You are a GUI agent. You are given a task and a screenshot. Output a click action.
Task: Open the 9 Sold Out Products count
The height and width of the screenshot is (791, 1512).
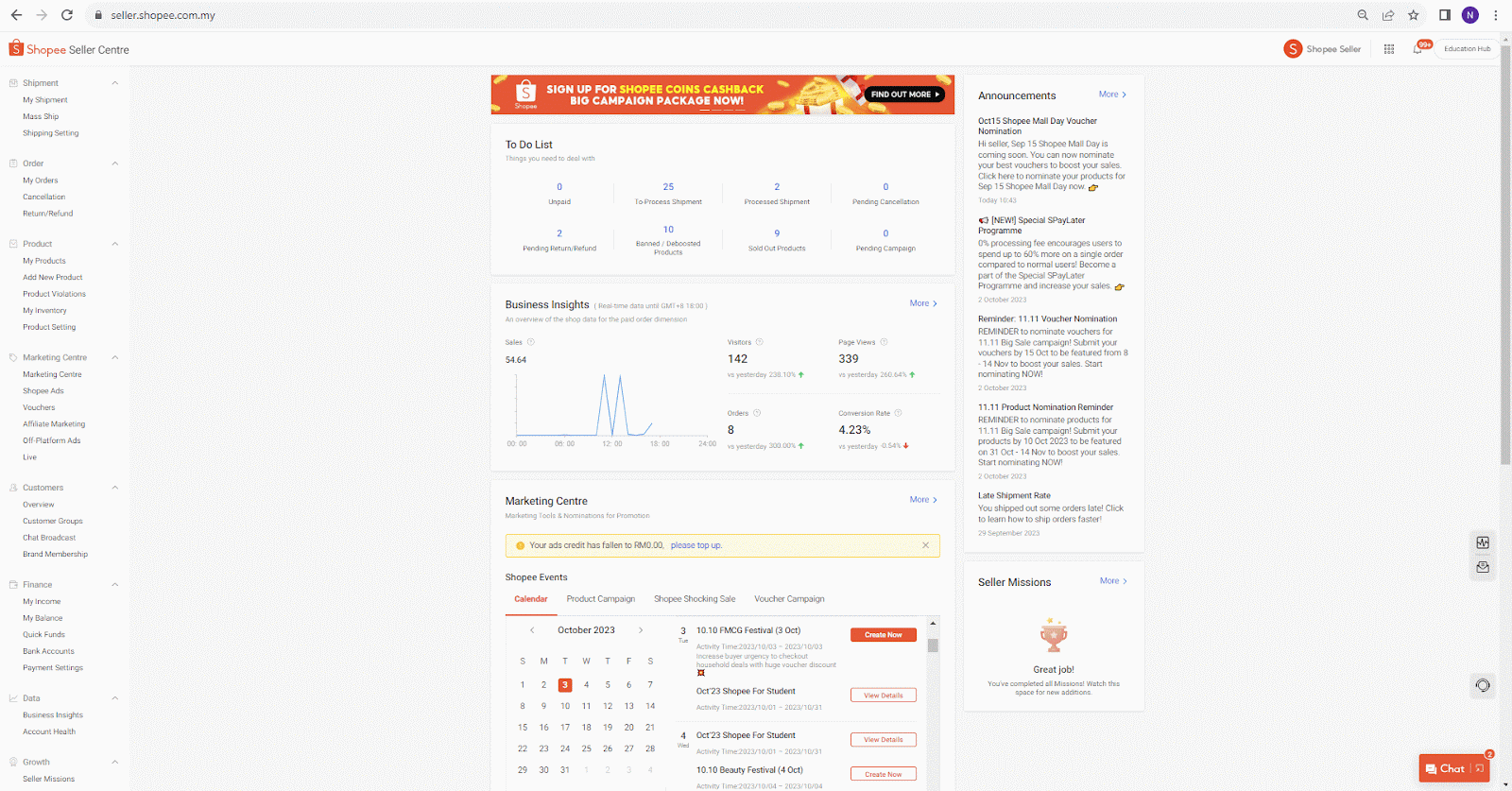777,233
